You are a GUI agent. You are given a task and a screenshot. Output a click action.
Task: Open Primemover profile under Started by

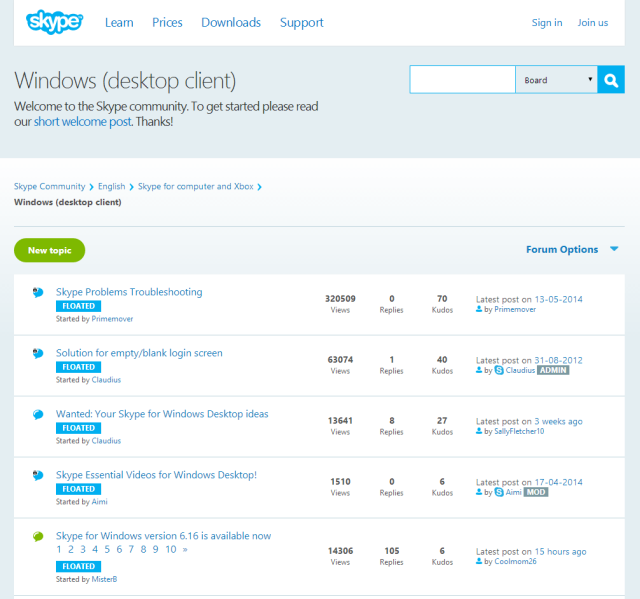click(x=112, y=319)
